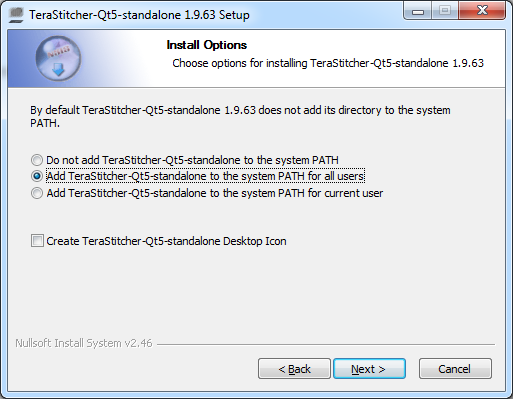
Task: Click the Create TeraStitcher Desktop Icon label text
Action: coord(166,241)
